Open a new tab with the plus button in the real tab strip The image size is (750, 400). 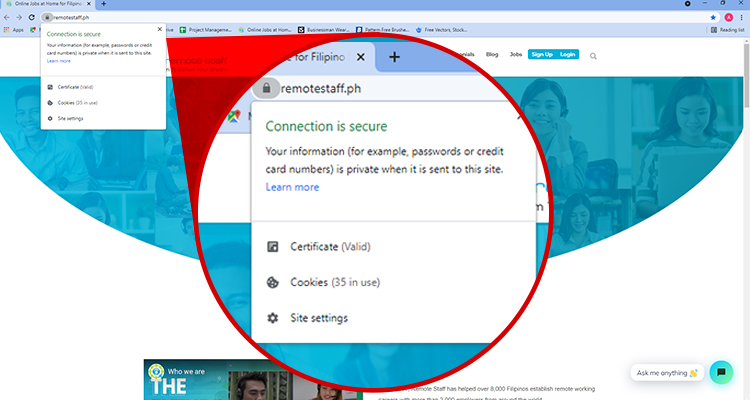tap(103, 4)
